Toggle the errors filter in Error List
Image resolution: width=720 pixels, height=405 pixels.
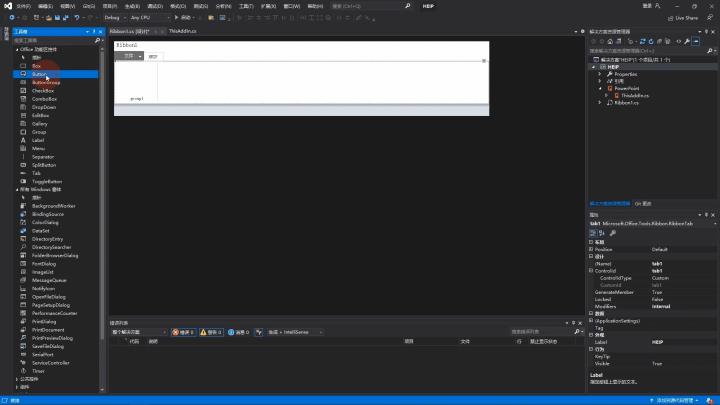click(x=183, y=331)
